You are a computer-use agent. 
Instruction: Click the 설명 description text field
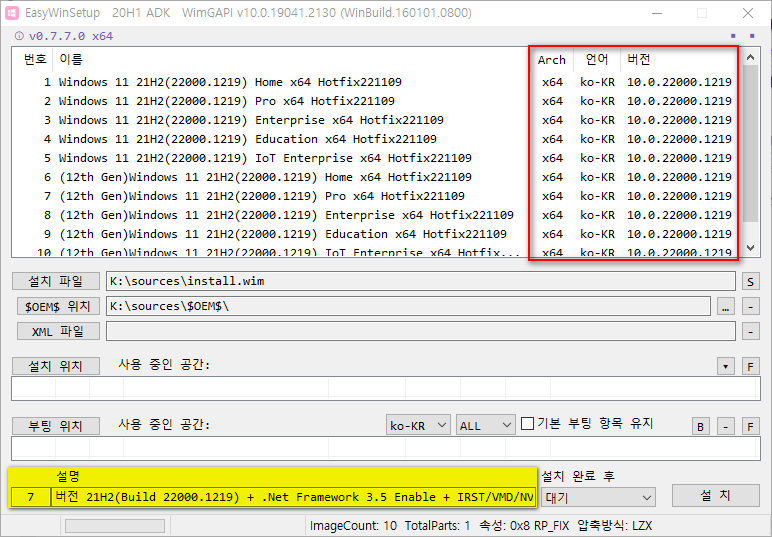(x=293, y=497)
